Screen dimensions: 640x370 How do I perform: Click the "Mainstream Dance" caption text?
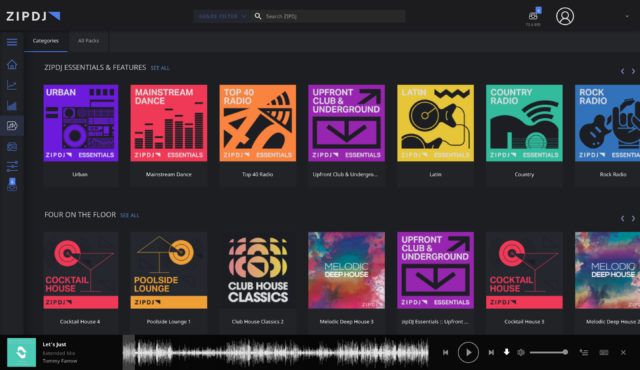[x=169, y=174]
